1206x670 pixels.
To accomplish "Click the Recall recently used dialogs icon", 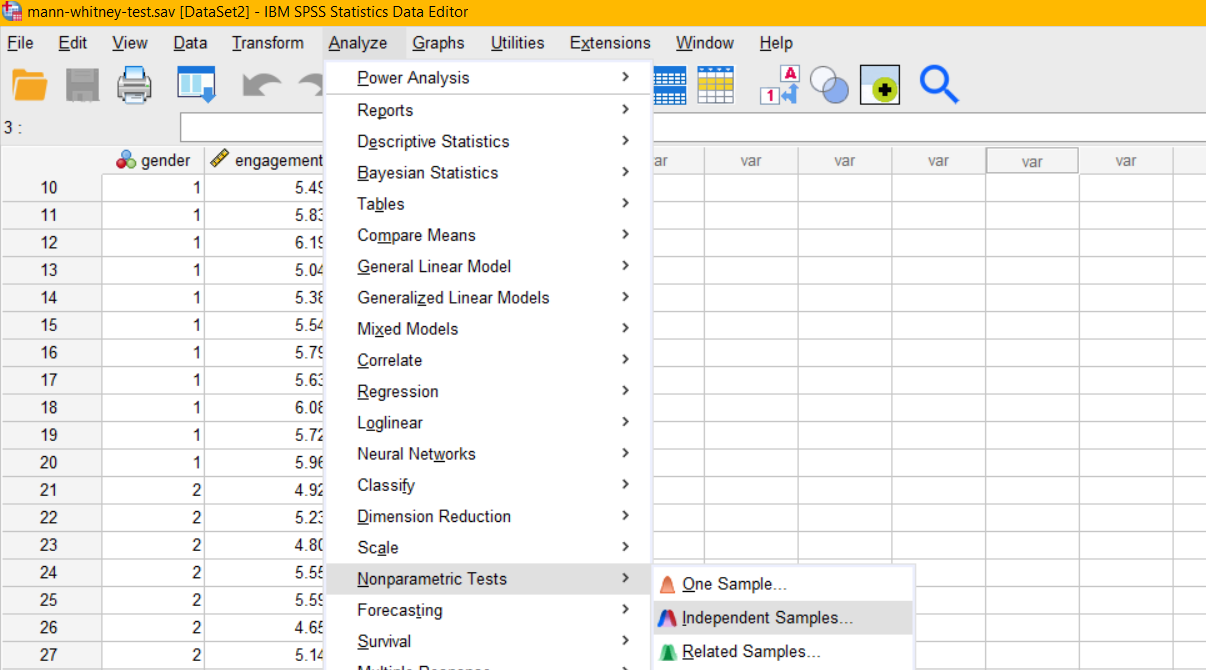I will [197, 86].
